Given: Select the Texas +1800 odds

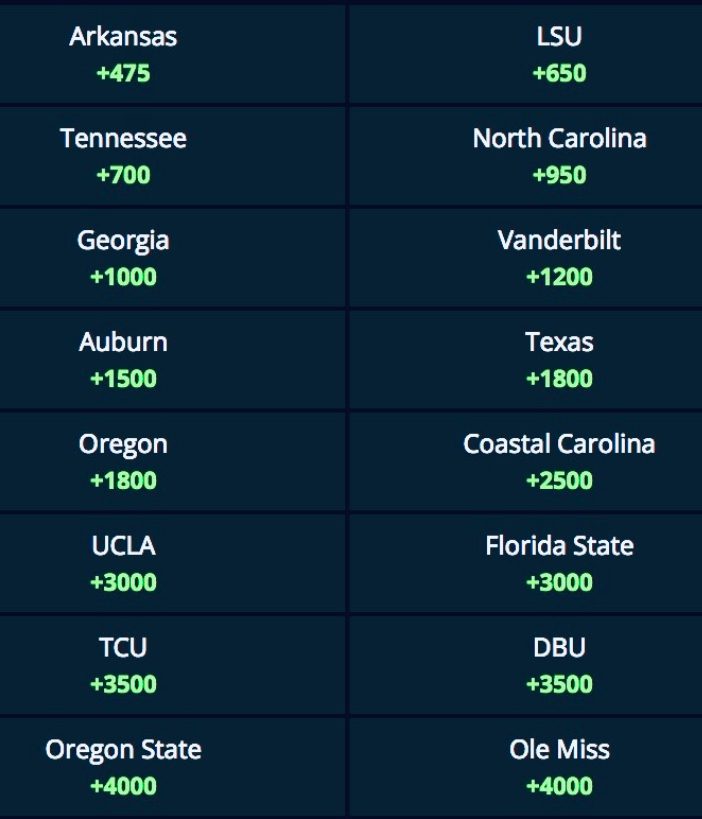Looking at the screenshot, I should 559,360.
